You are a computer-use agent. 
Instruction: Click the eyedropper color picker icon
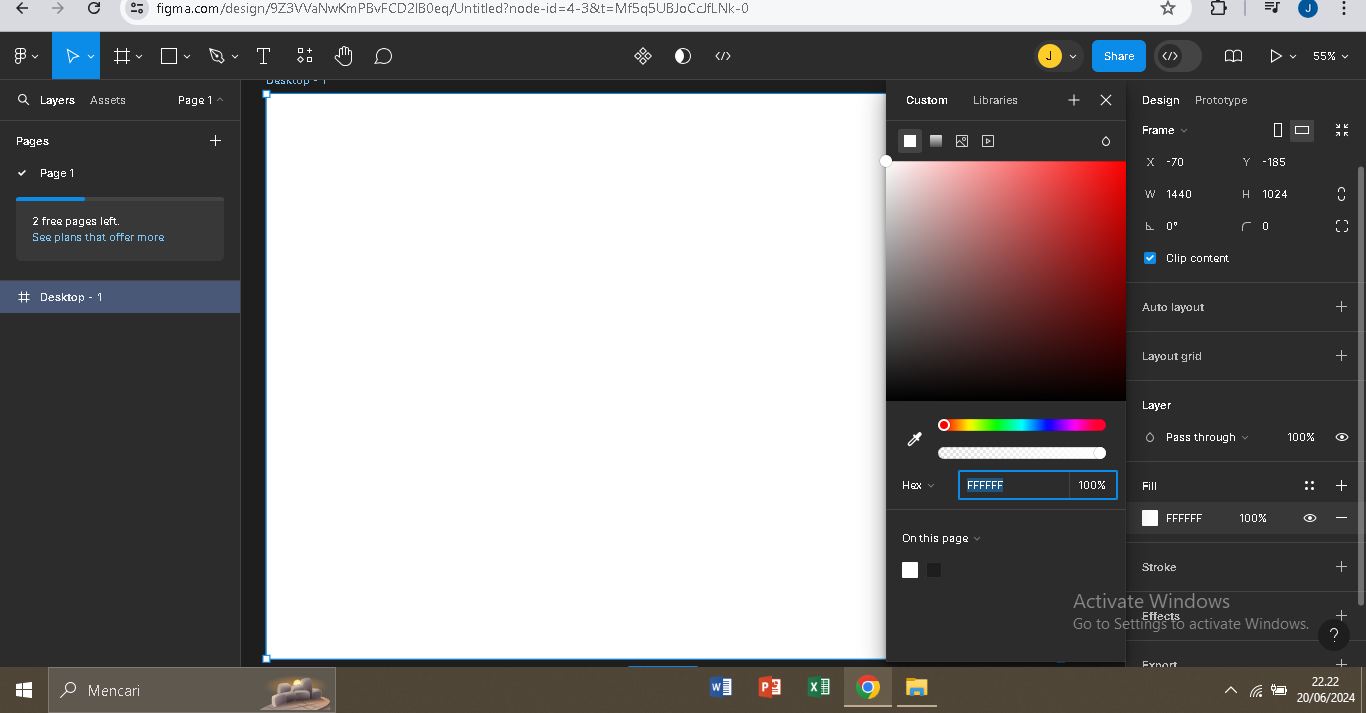914,439
